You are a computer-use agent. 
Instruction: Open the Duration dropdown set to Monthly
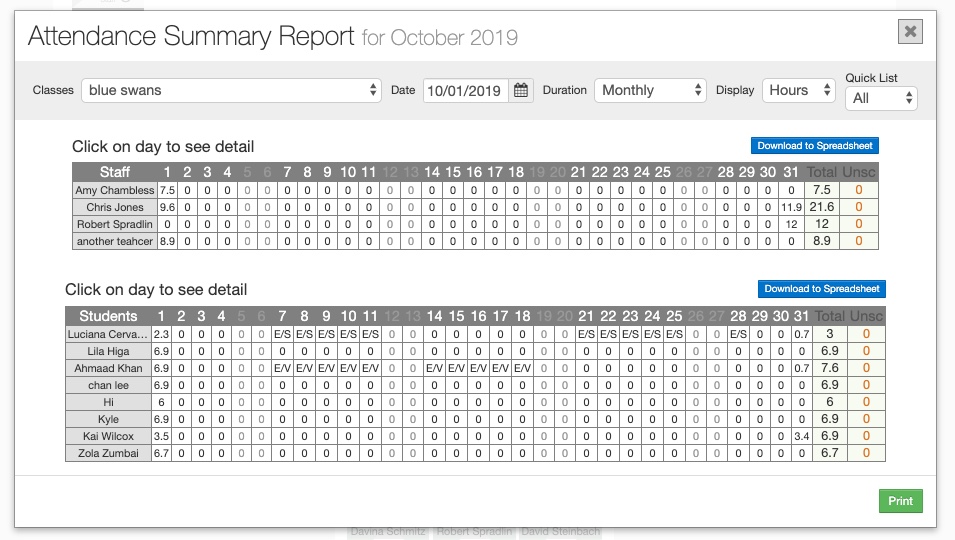[x=651, y=90]
